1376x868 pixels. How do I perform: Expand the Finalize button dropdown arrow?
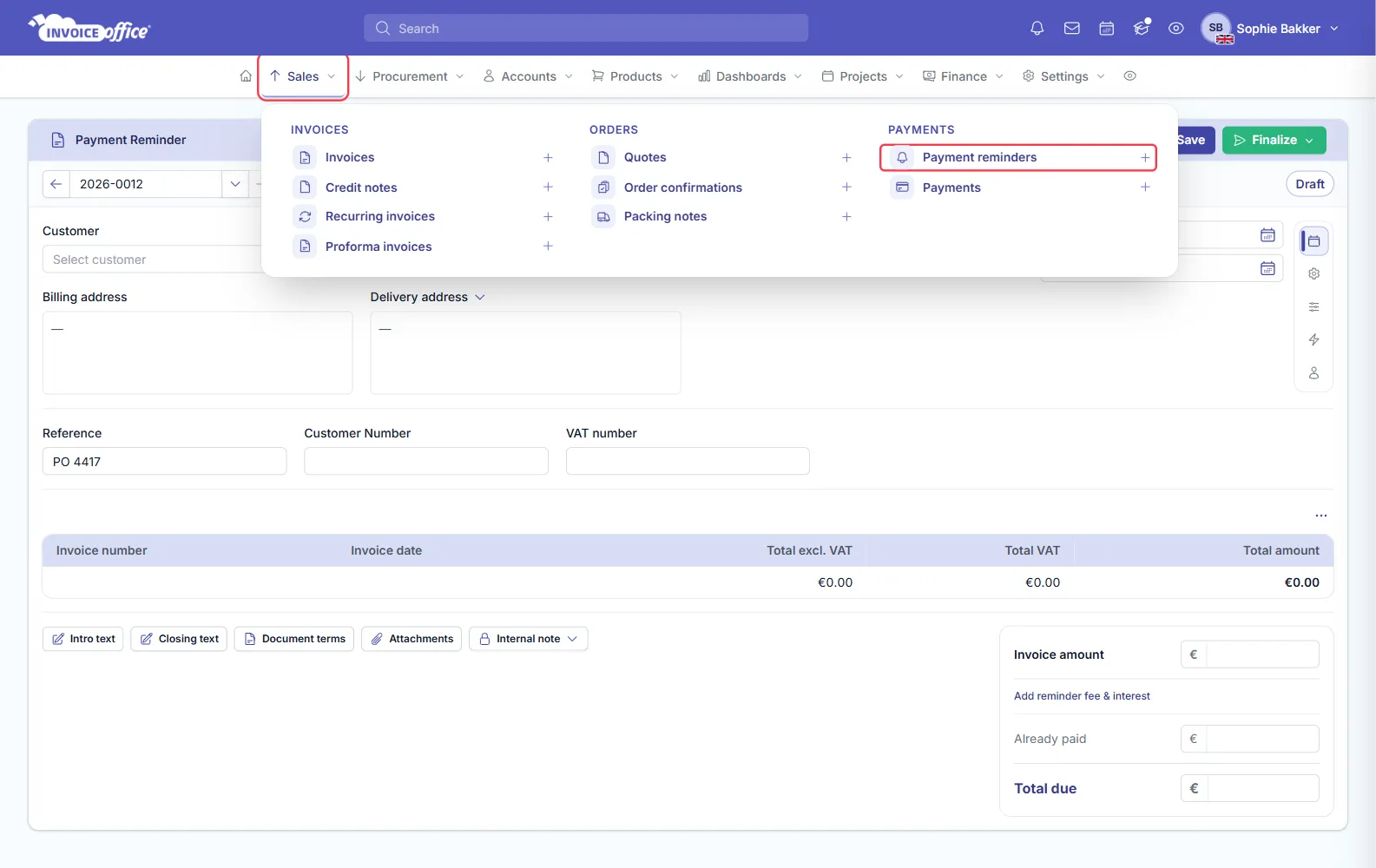point(1309,140)
